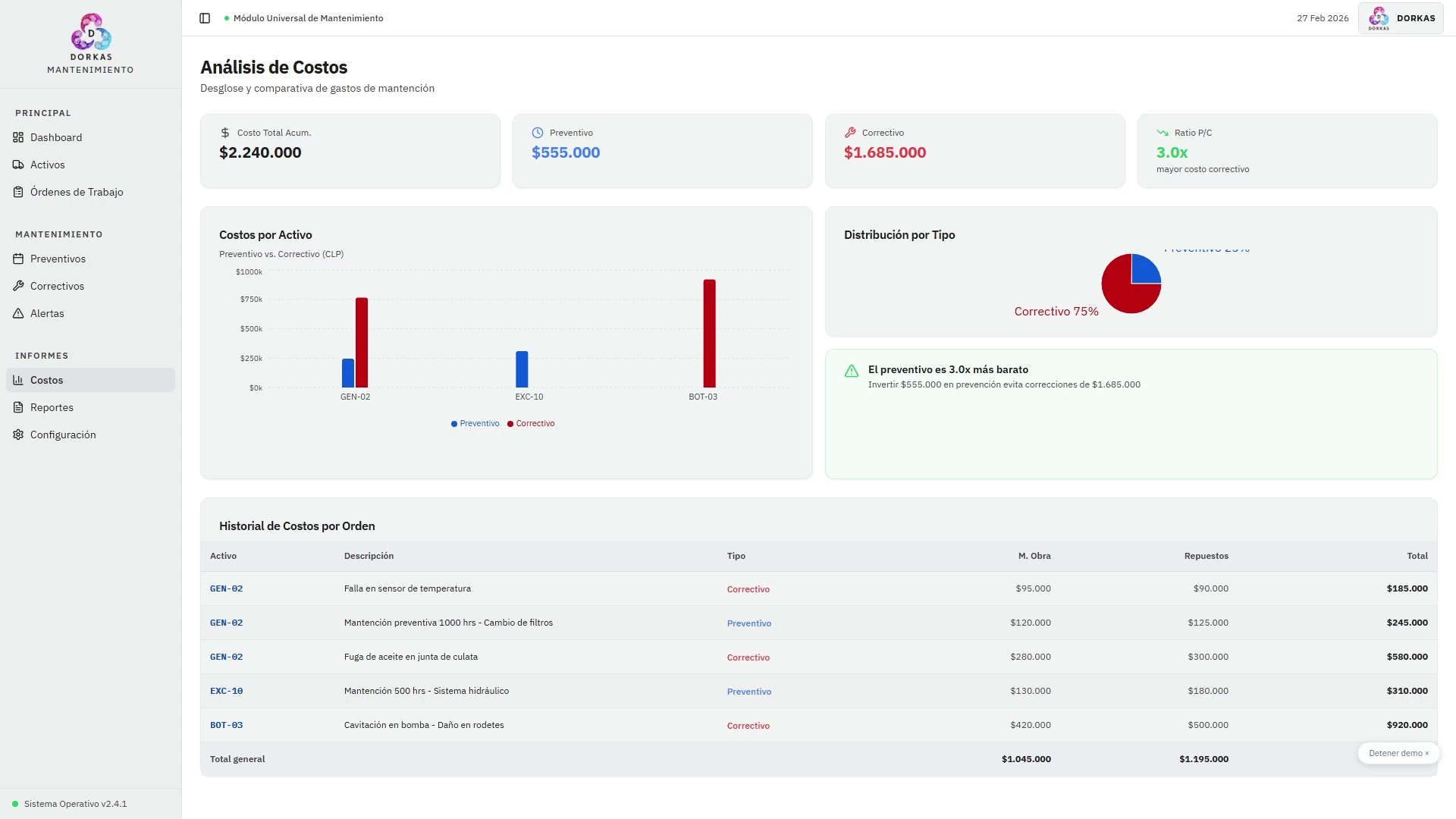This screenshot has height=819, width=1456.
Task: Click the Detener demo button
Action: click(1398, 753)
